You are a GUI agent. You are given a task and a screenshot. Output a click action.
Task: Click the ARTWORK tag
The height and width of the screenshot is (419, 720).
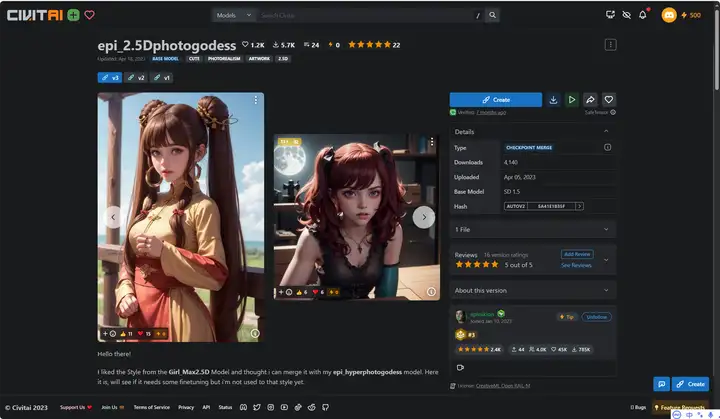click(x=259, y=59)
